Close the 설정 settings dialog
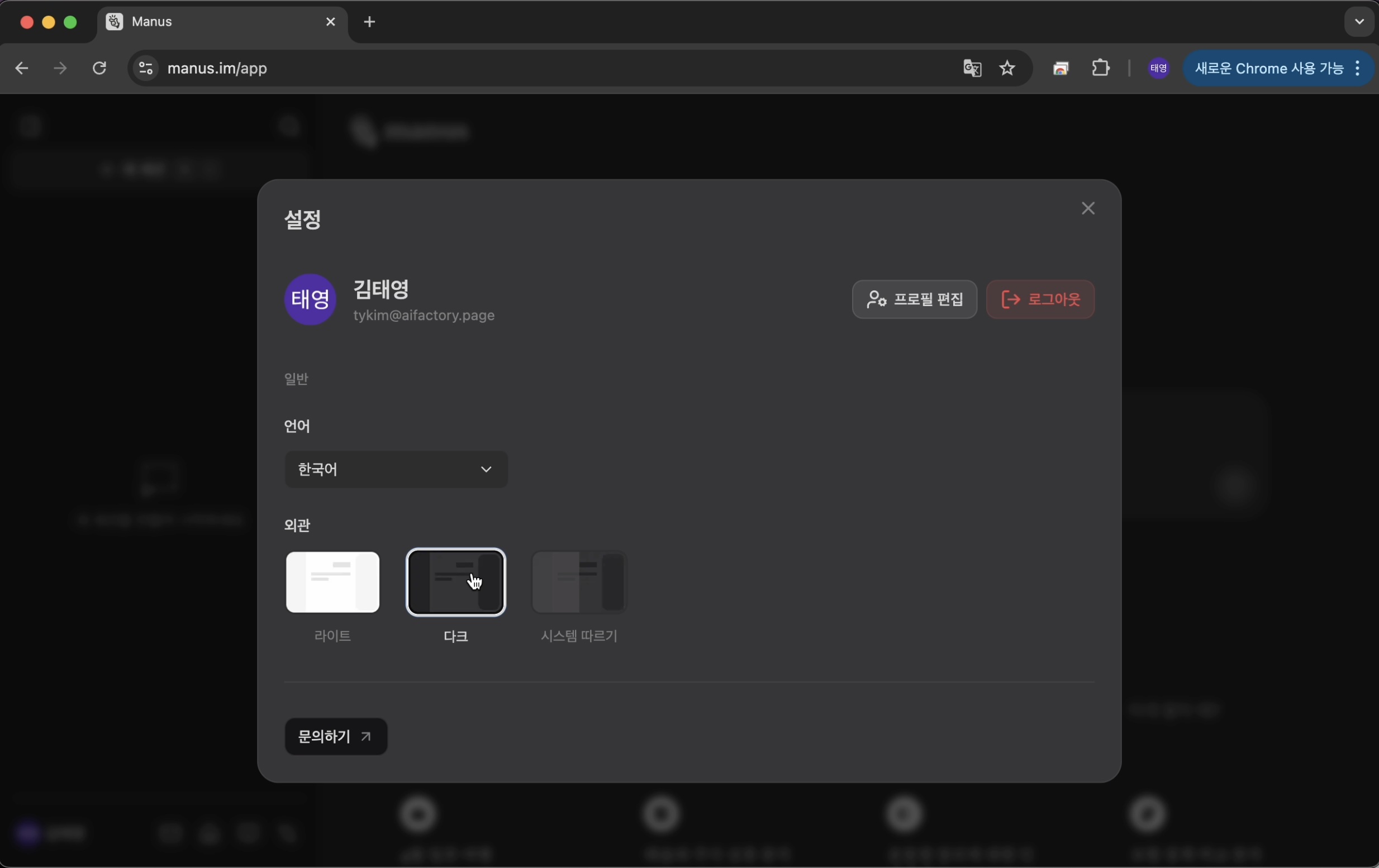This screenshot has width=1379, height=868. click(x=1087, y=208)
